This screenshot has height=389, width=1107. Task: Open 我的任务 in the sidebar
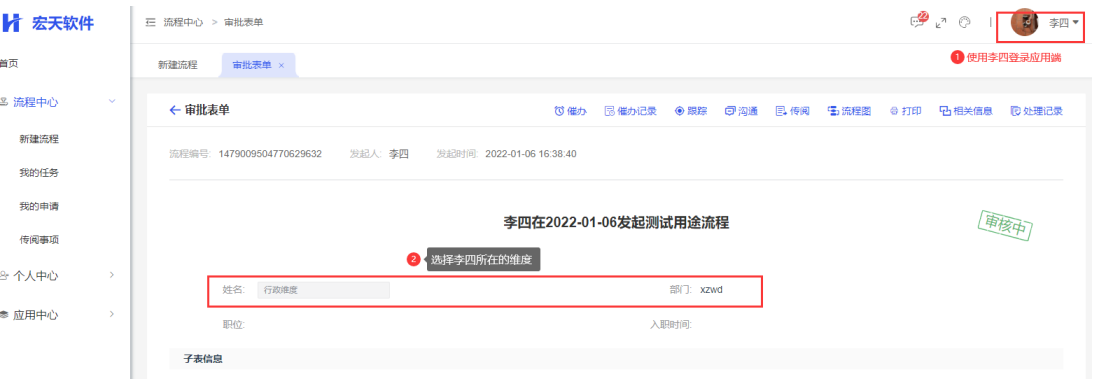39,173
